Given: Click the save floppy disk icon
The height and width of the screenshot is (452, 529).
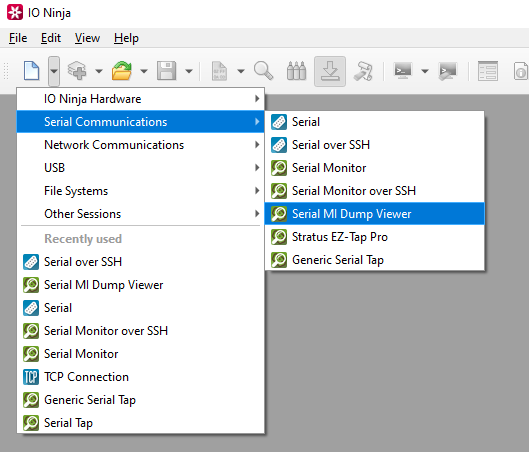Looking at the screenshot, I should 167,71.
